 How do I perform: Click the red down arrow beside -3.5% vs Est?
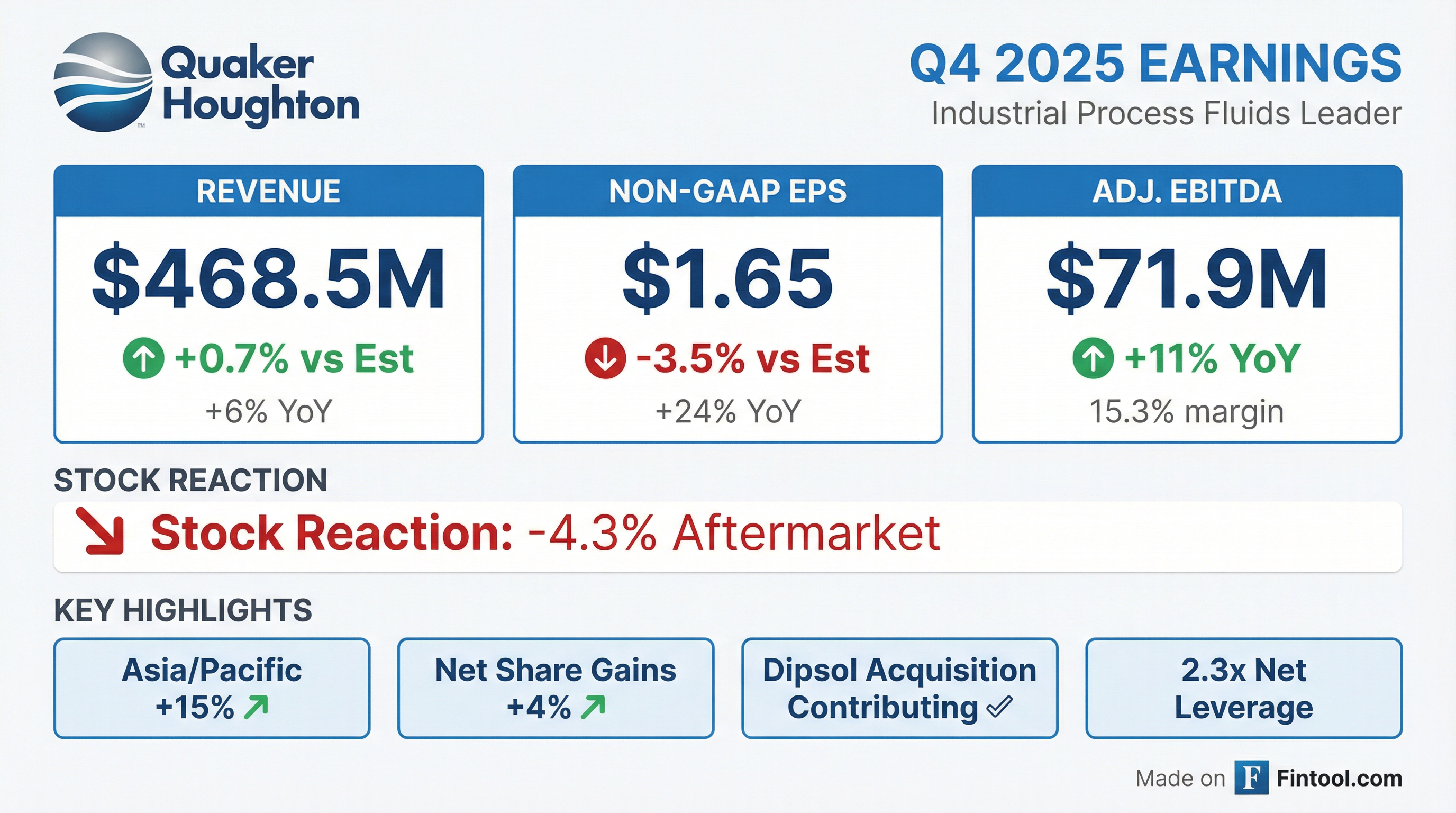coord(605,358)
